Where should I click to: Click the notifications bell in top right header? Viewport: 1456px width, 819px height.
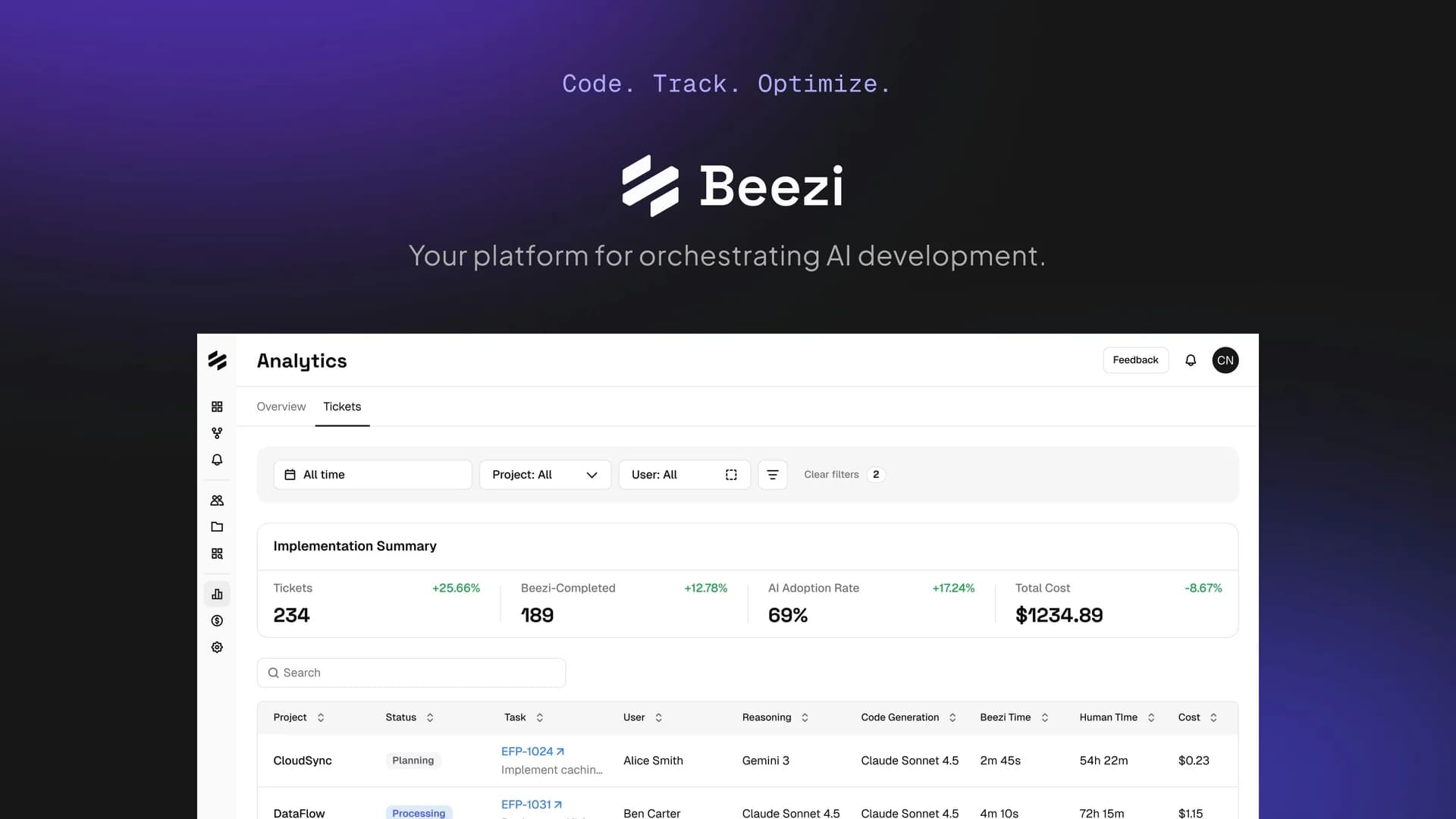[1191, 360]
